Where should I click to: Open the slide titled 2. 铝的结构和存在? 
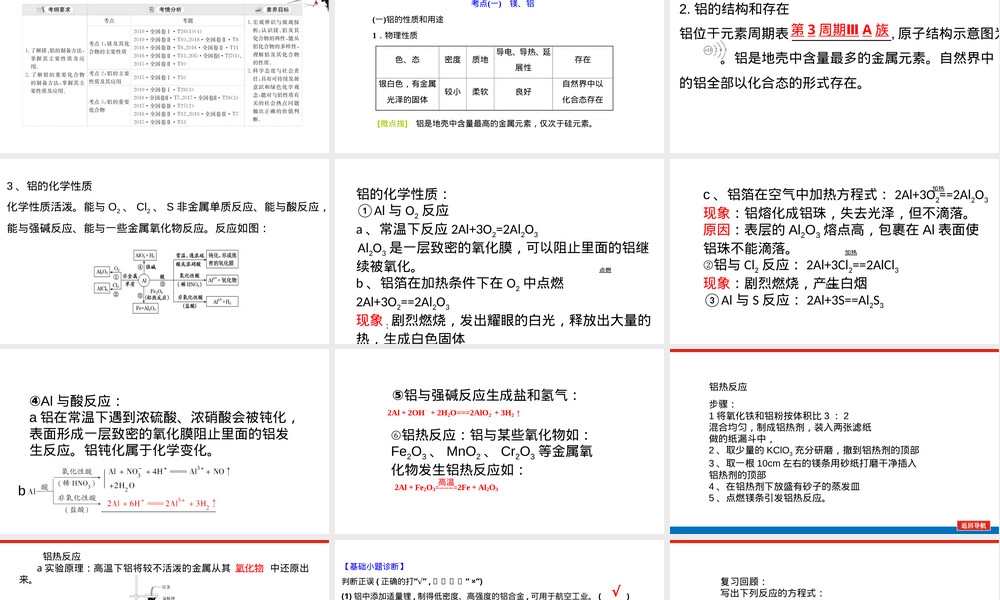[x=835, y=77]
